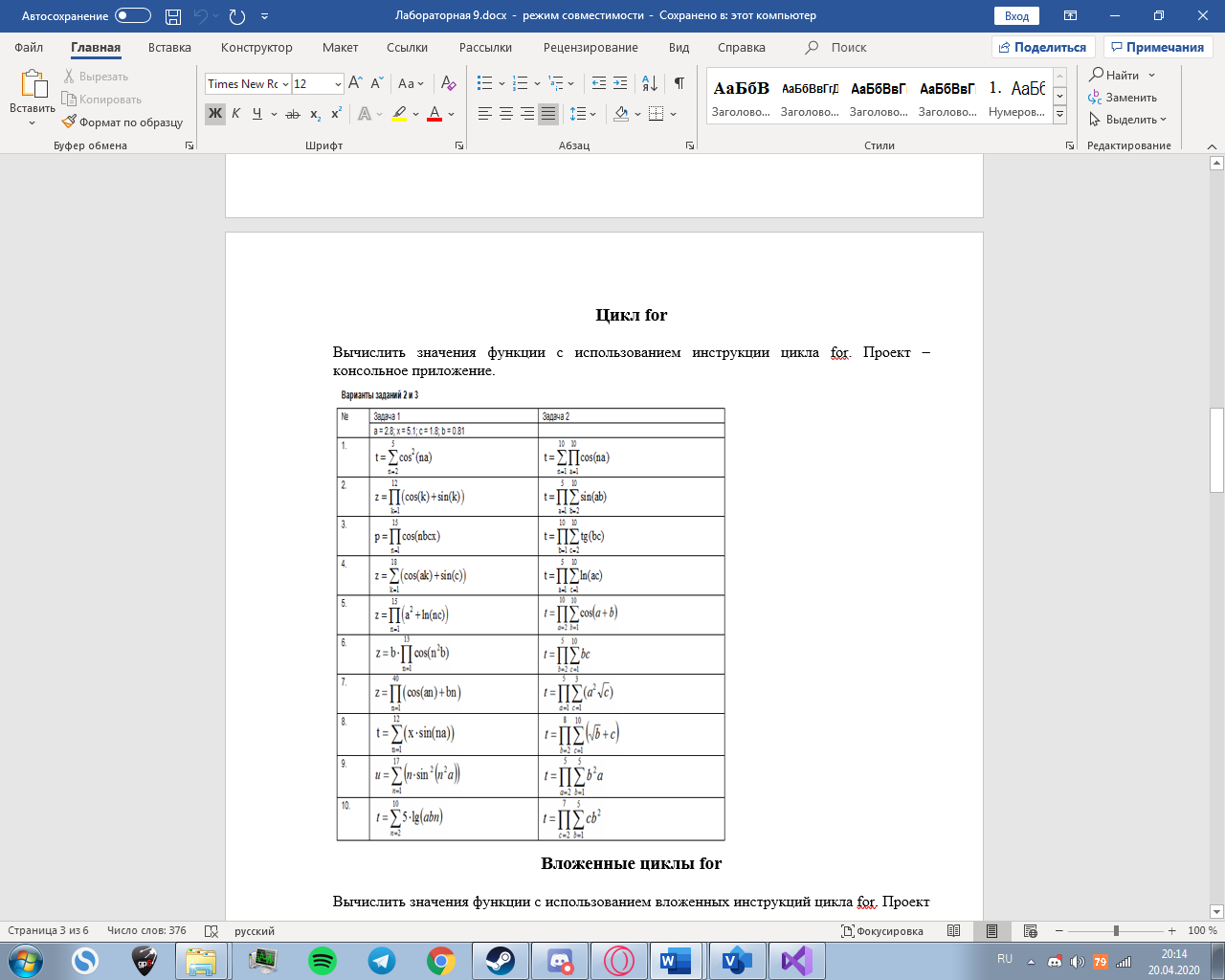Click the zoom out minus button
This screenshot has height=980, width=1225.
[1059, 931]
